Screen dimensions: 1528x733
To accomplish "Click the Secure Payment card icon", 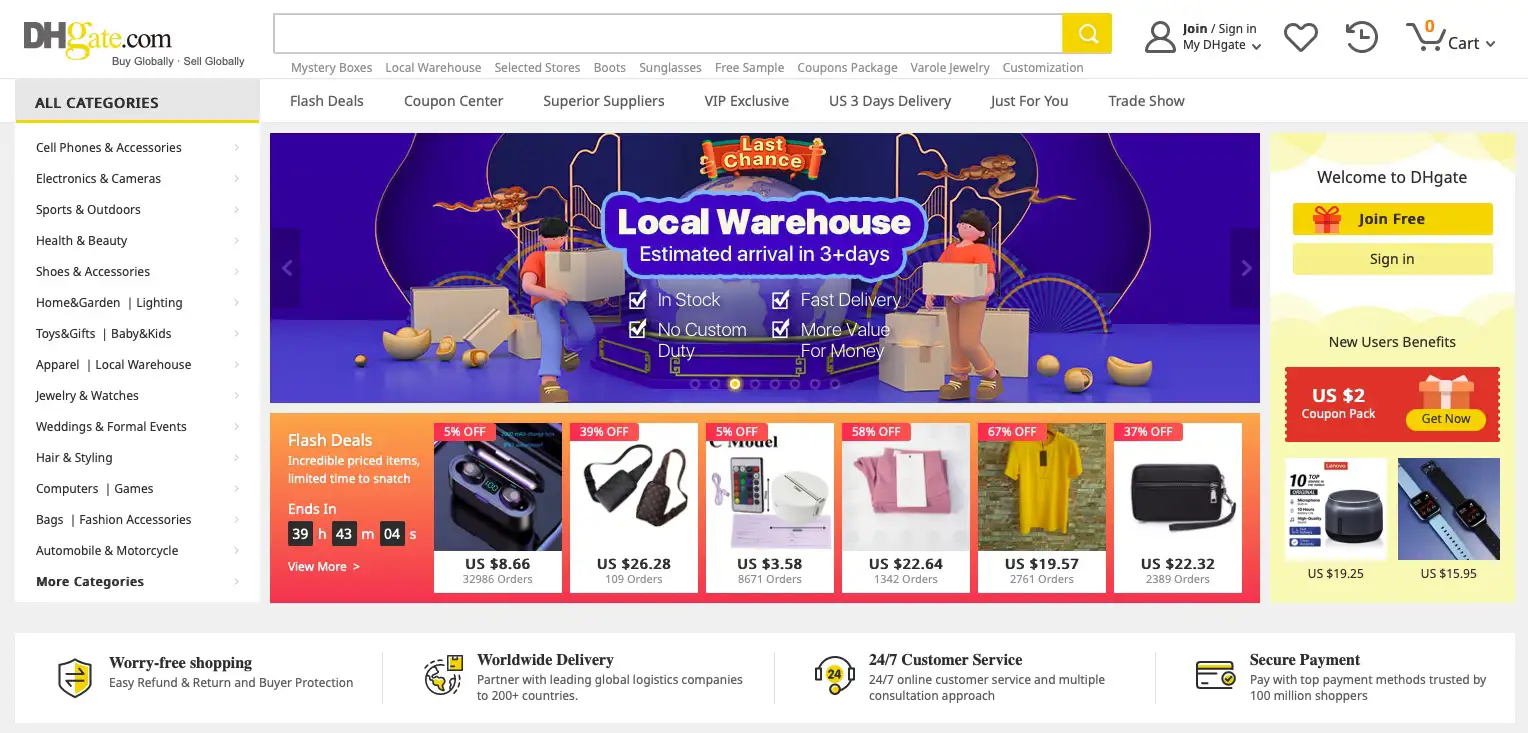I will [1216, 675].
